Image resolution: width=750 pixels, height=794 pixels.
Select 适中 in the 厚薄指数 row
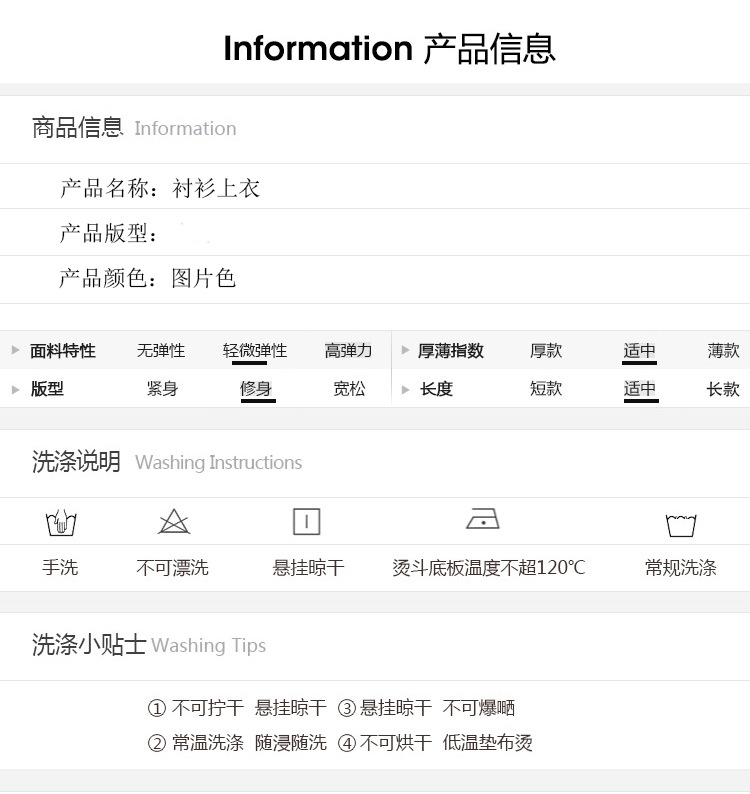pos(640,351)
